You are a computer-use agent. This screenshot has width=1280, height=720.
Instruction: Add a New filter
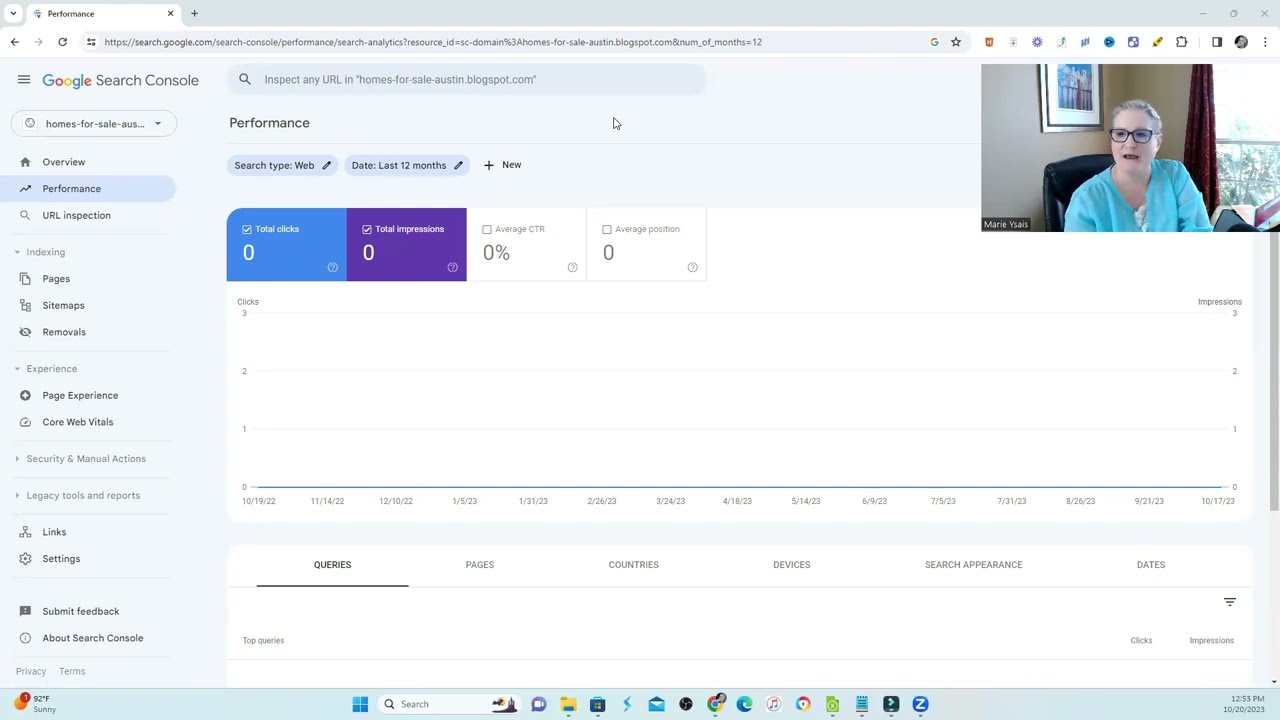click(502, 165)
